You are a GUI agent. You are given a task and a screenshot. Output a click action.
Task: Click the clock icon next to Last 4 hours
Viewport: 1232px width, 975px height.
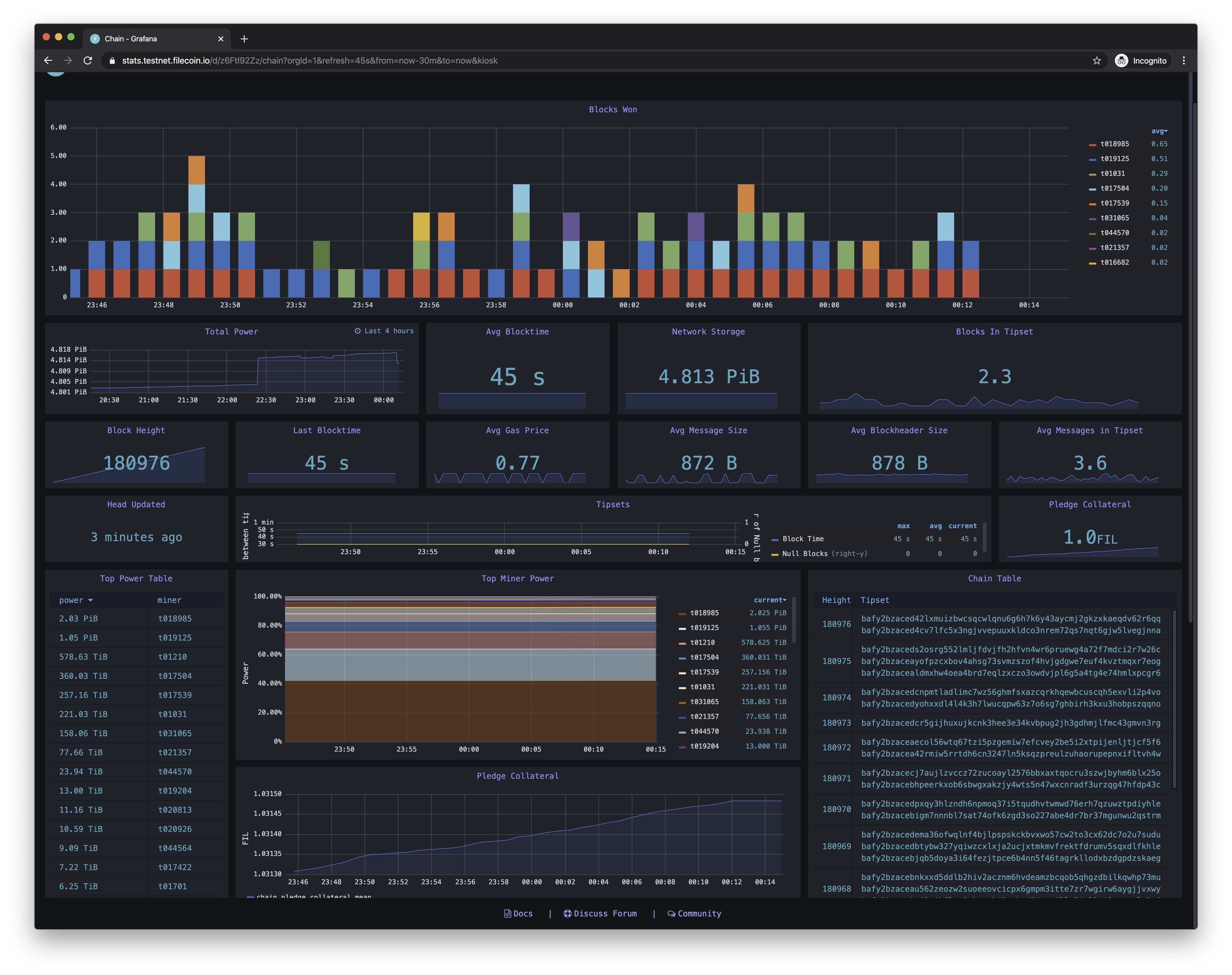coord(358,330)
